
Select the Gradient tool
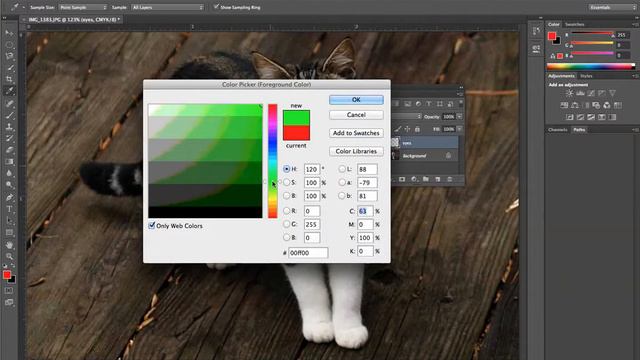point(9,162)
